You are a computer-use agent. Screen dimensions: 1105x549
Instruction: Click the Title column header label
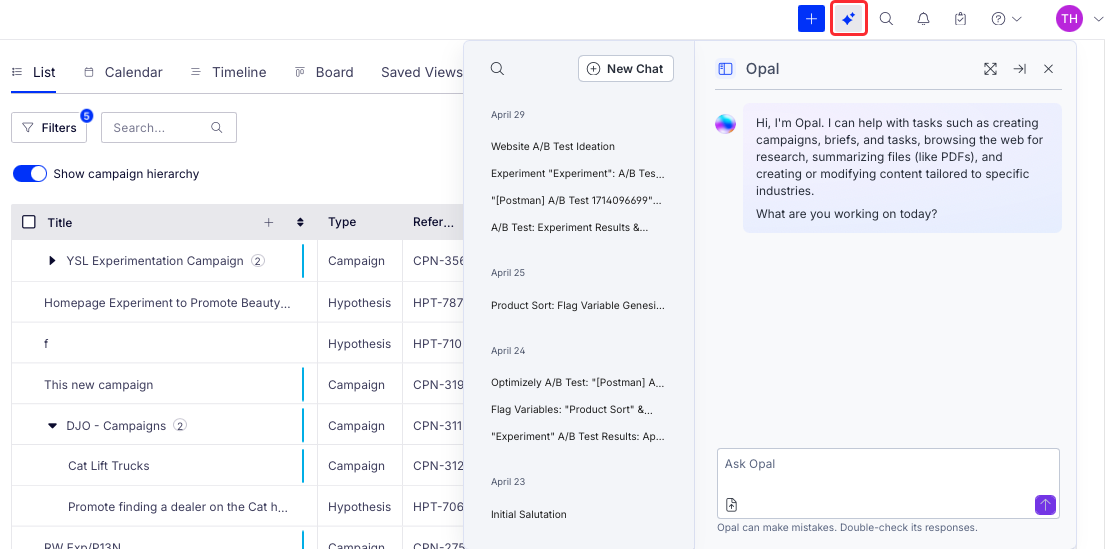coord(60,223)
